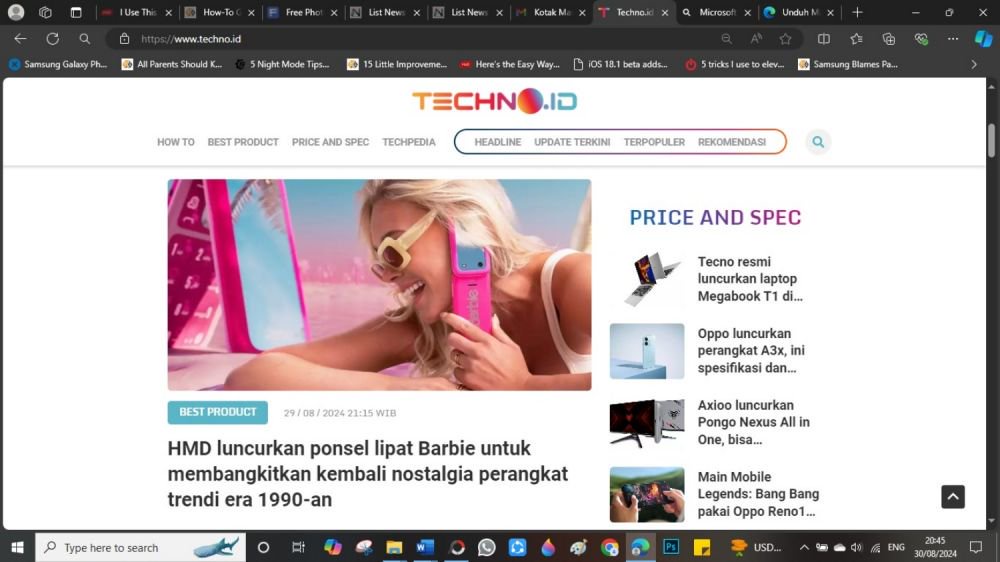Go back with the browser back arrow
Image resolution: width=1000 pixels, height=562 pixels.
(20, 39)
